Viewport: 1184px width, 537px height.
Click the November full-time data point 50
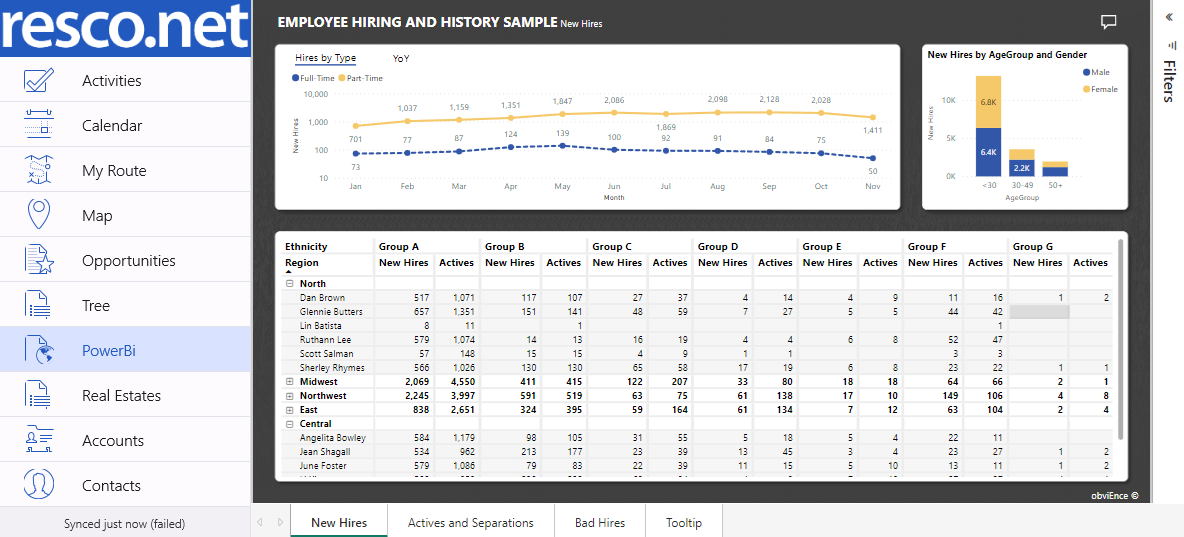pos(873,158)
